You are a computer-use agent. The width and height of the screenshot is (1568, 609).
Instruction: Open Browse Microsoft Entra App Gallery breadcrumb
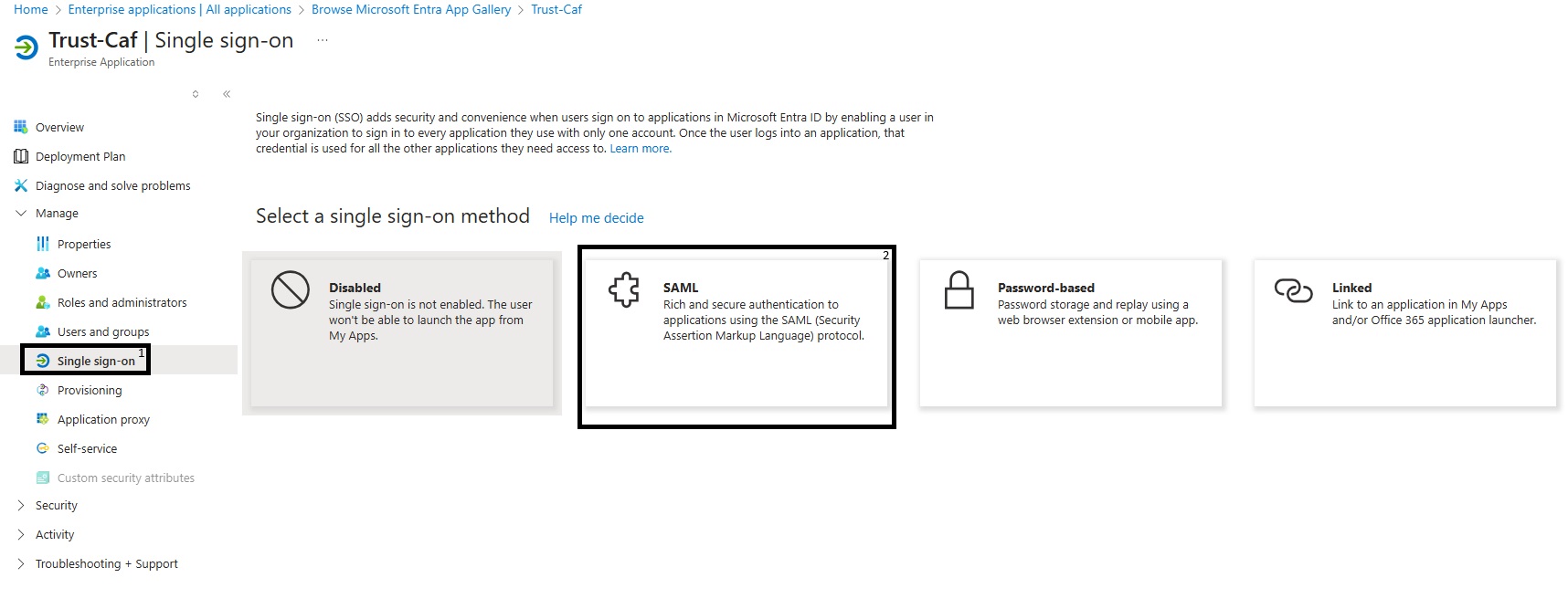pyautogui.click(x=411, y=9)
